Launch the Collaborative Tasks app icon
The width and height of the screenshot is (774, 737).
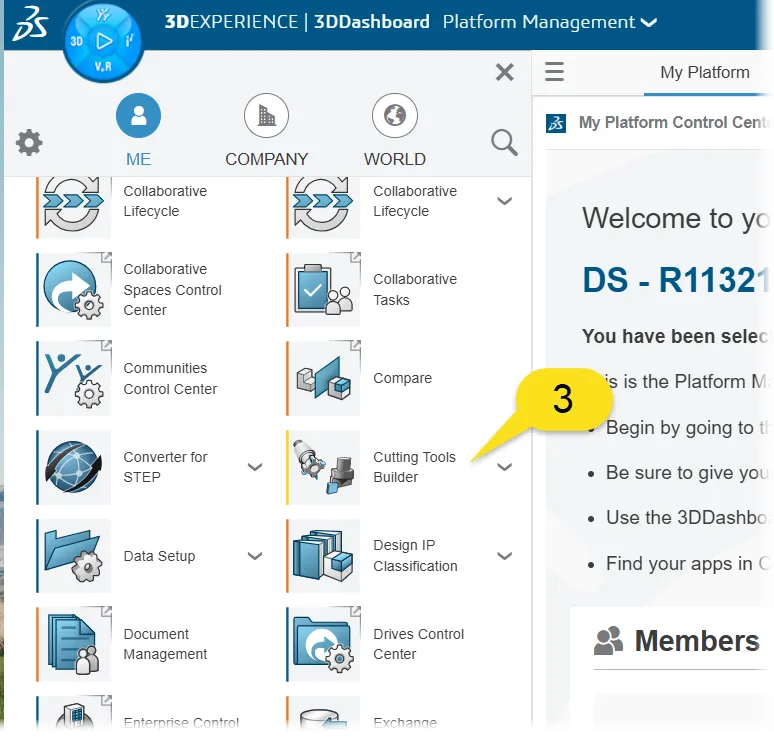(x=325, y=289)
